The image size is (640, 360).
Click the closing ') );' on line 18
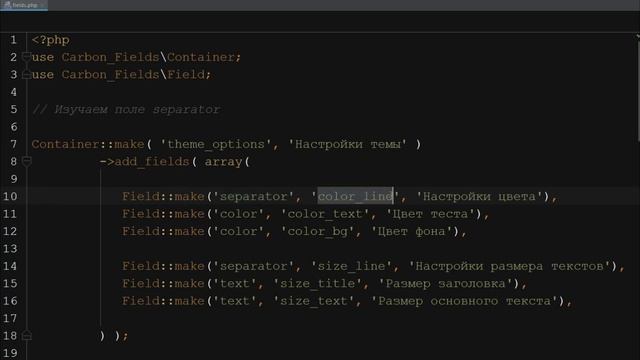(114, 336)
